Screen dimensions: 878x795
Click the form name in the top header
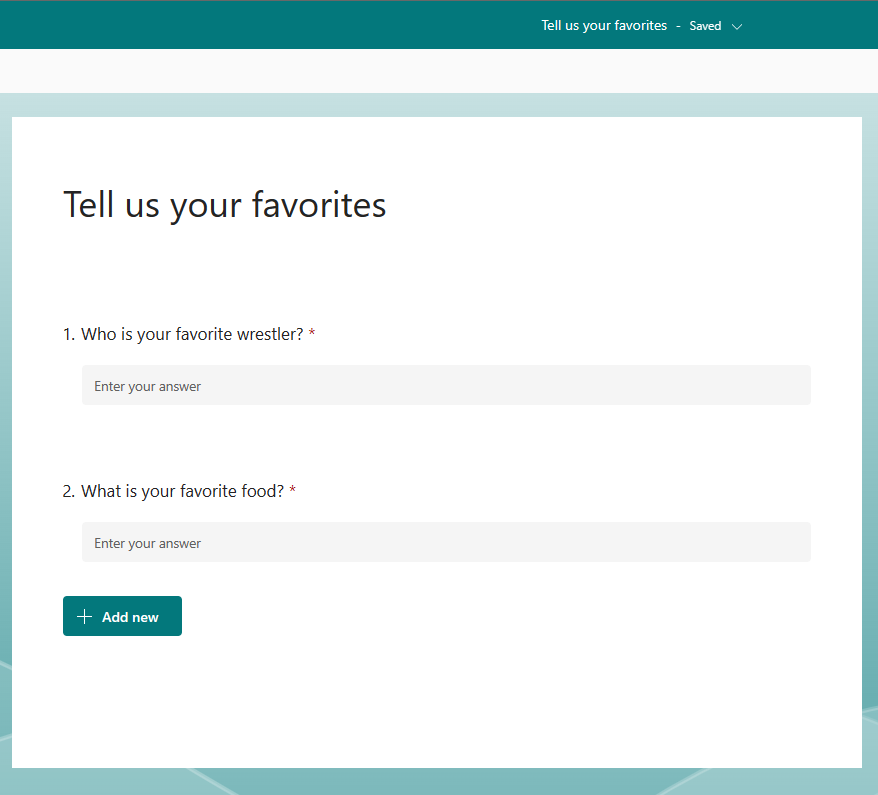[x=604, y=26]
